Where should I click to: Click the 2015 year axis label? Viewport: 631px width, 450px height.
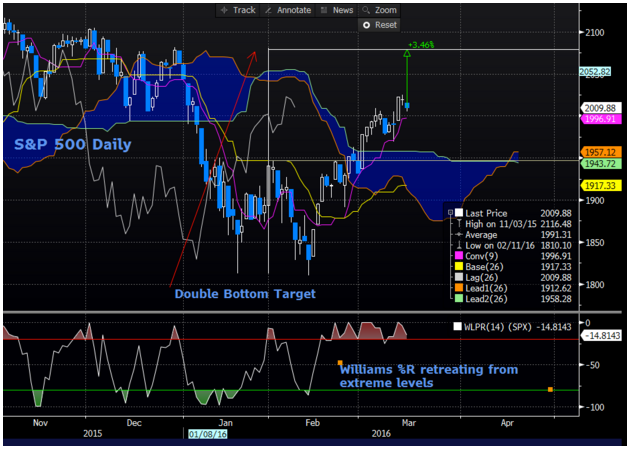(x=93, y=433)
